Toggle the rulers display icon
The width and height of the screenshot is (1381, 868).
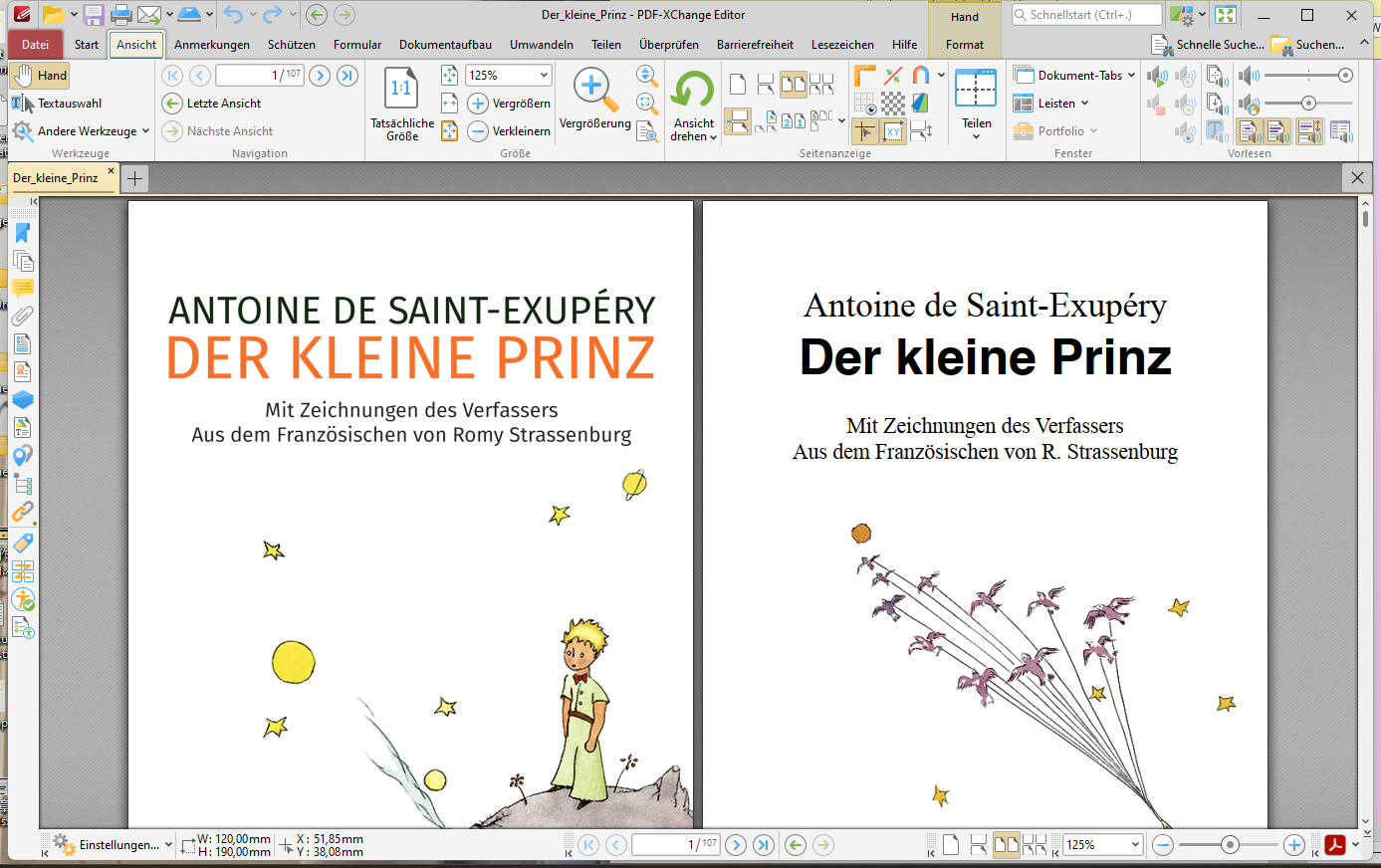tap(864, 76)
